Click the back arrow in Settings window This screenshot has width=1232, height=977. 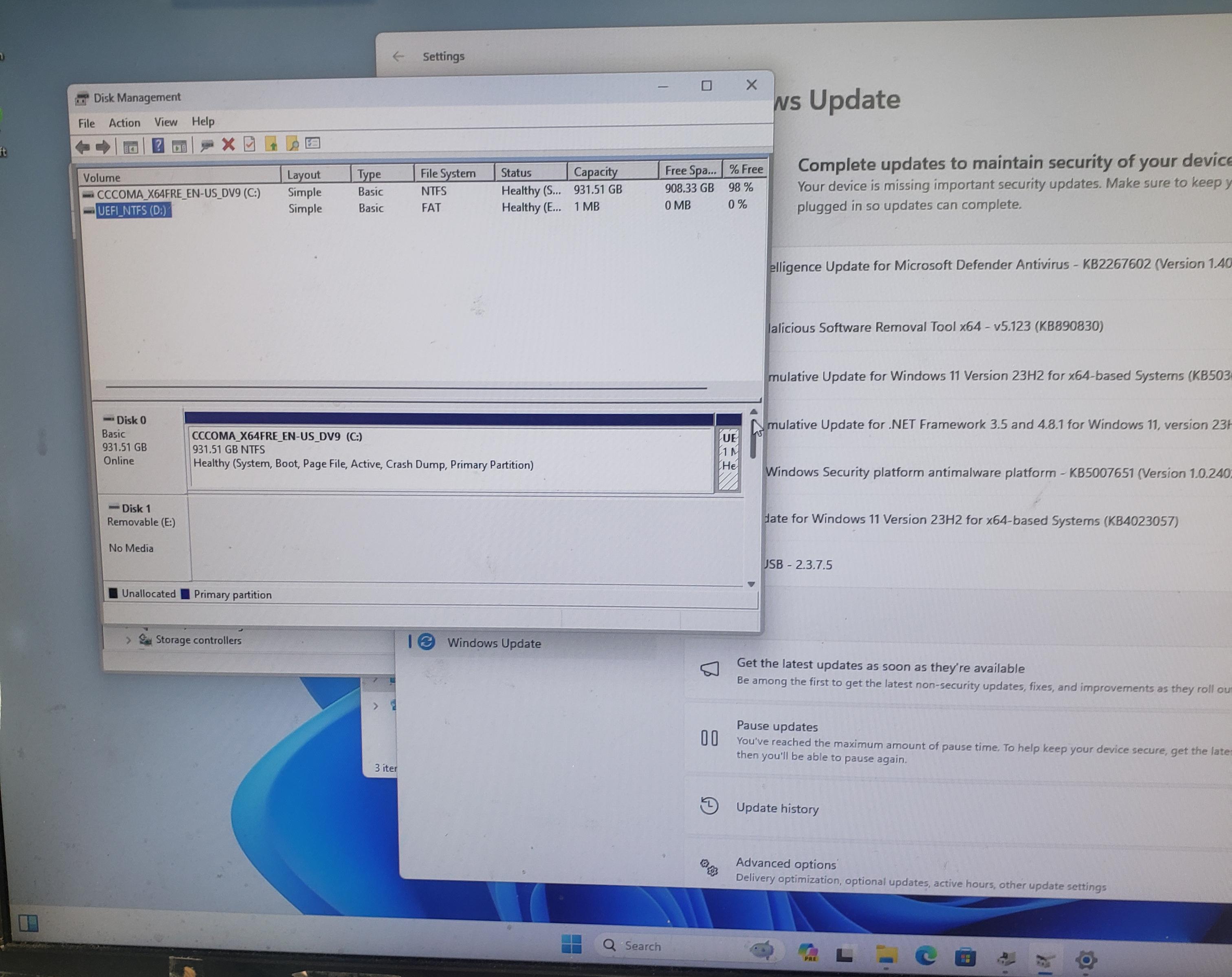(398, 56)
